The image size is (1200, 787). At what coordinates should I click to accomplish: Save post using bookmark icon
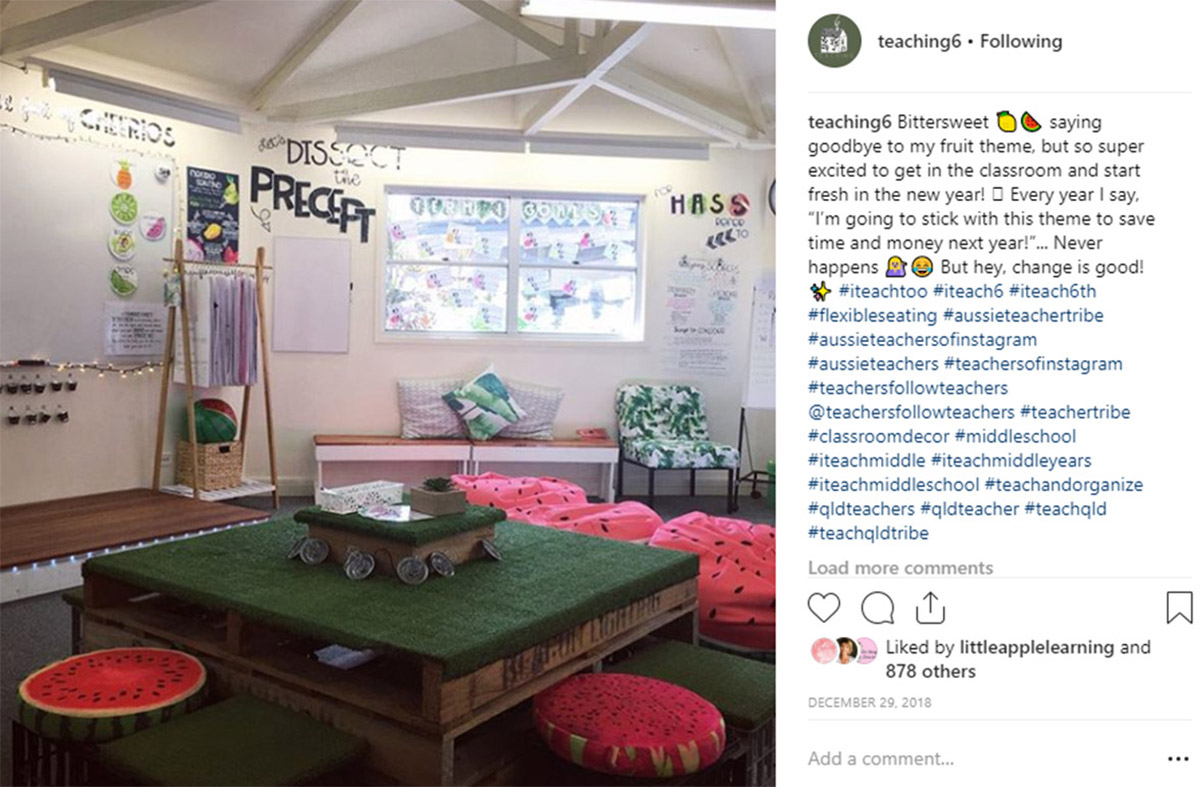pyautogui.click(x=1179, y=607)
